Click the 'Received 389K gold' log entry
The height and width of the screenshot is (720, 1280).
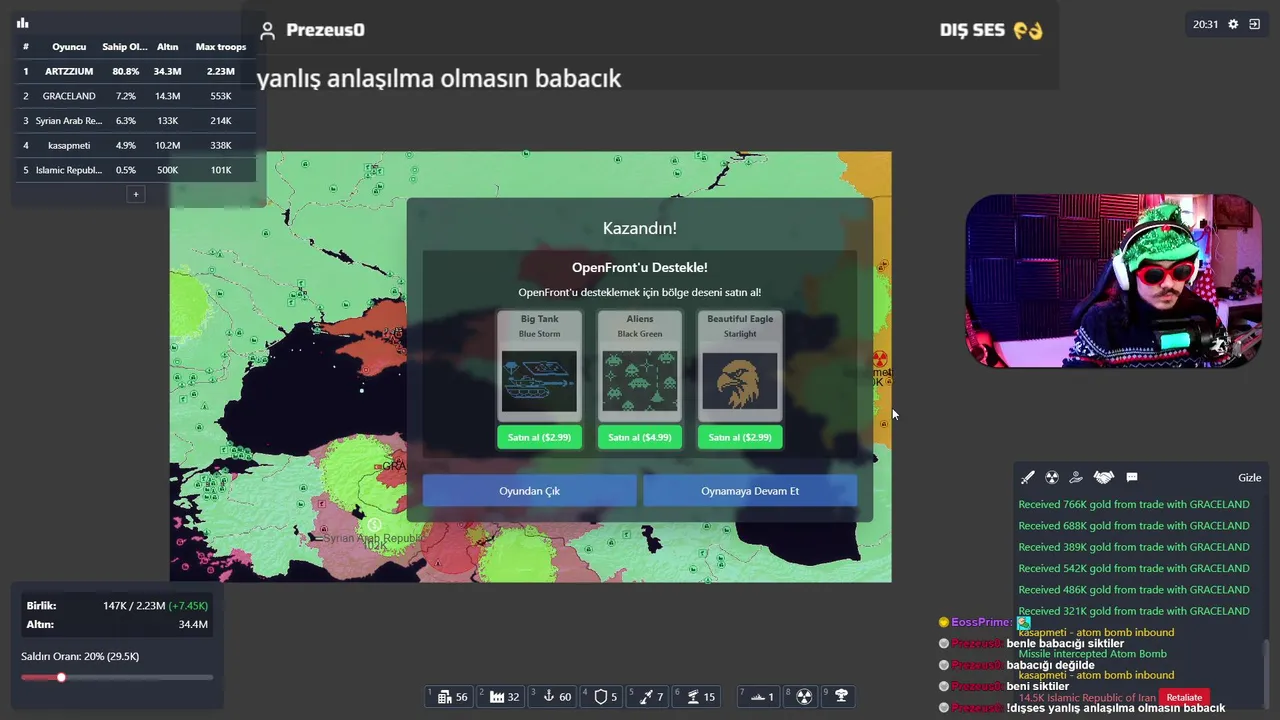pos(1133,547)
